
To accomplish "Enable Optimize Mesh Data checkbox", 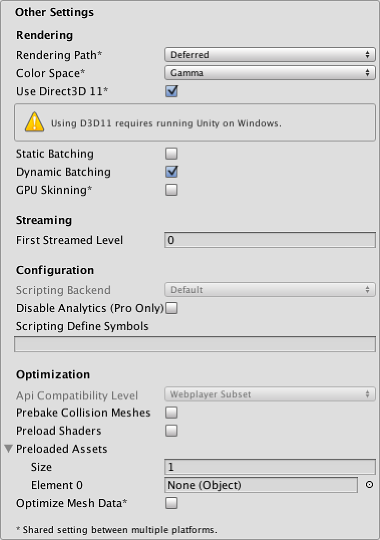I will click(x=171, y=503).
